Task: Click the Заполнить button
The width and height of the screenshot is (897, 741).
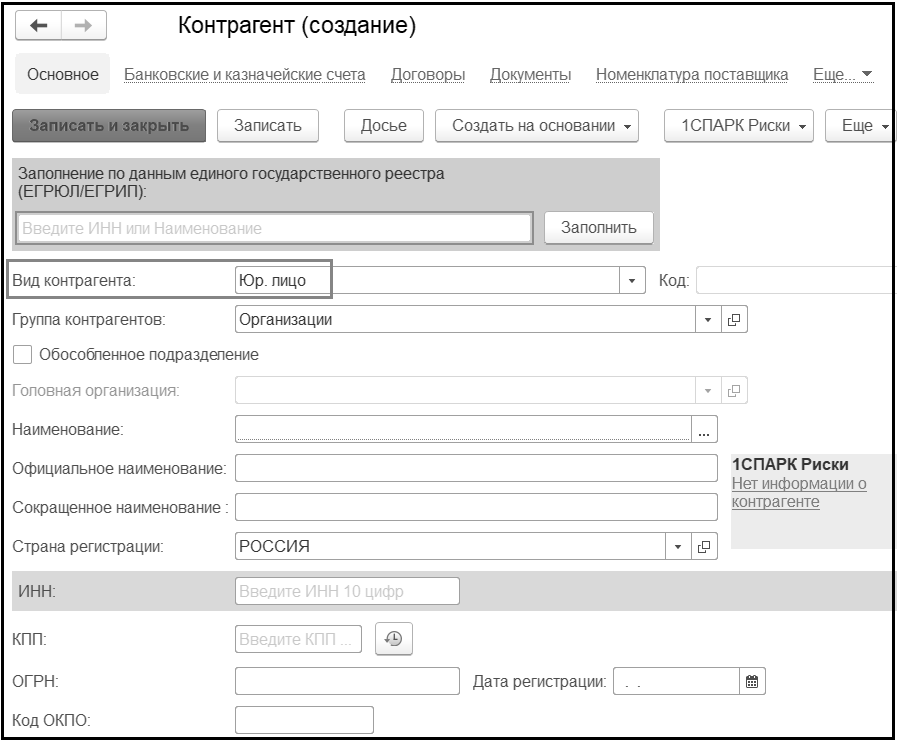Action: coord(598,227)
